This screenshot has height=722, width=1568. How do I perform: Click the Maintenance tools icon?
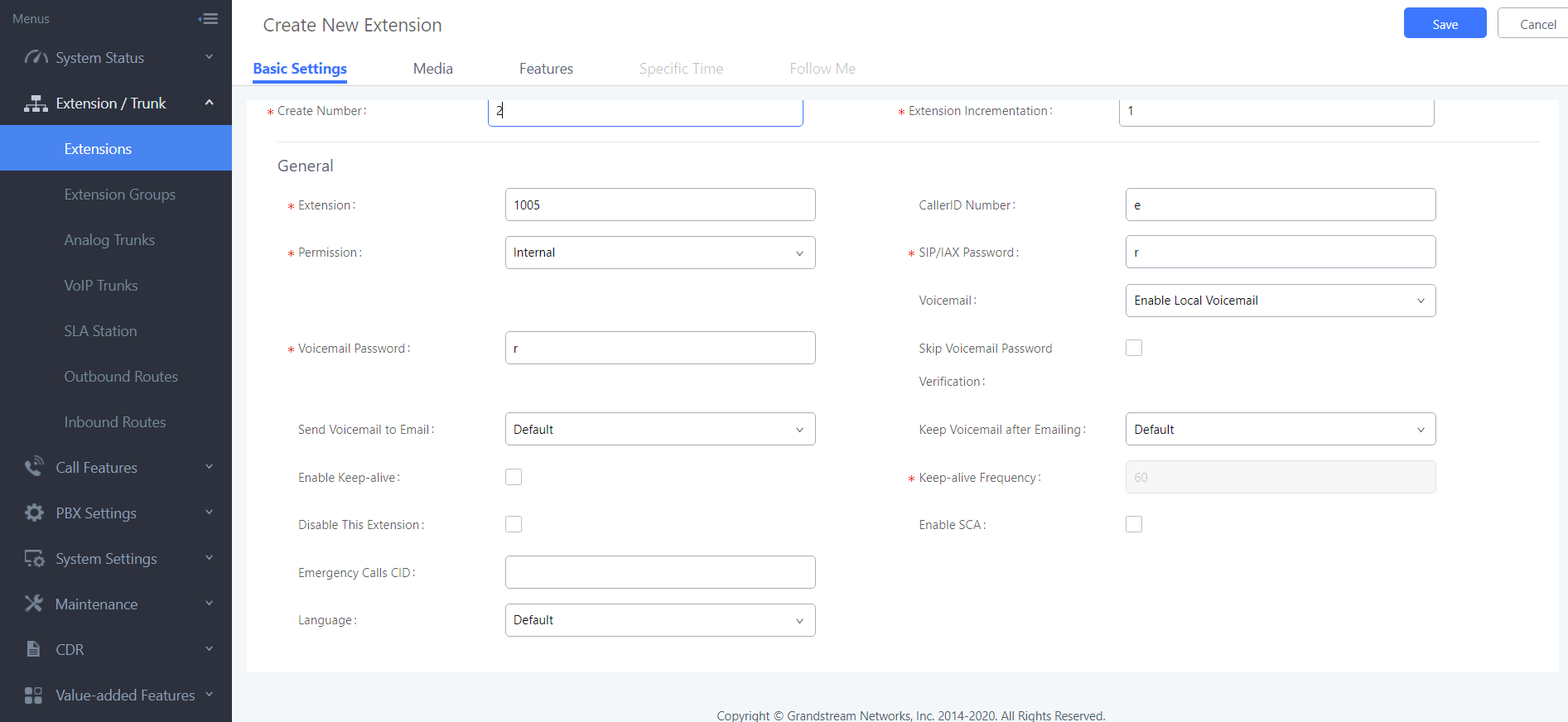click(34, 604)
